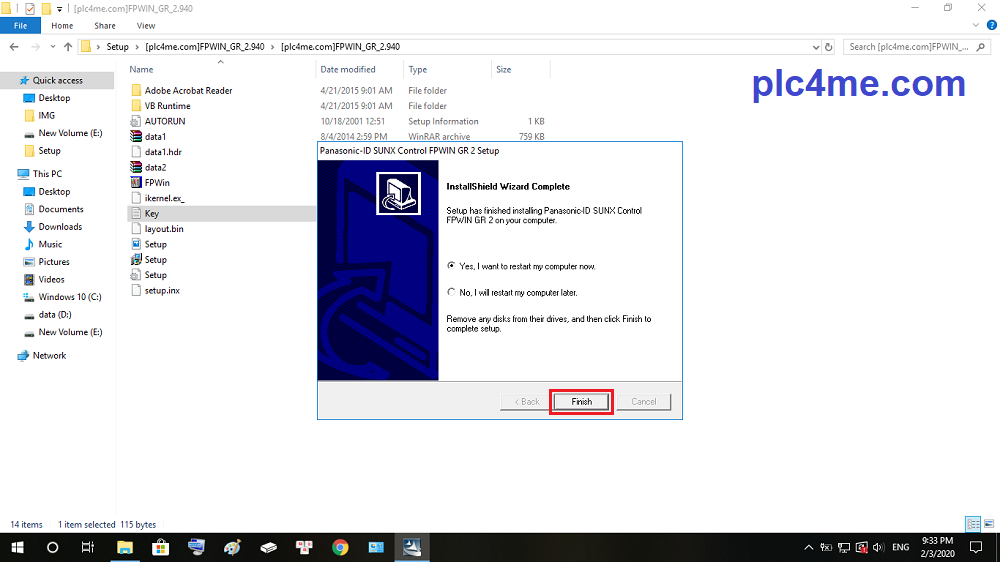Sort files by Date modified column

(348, 70)
